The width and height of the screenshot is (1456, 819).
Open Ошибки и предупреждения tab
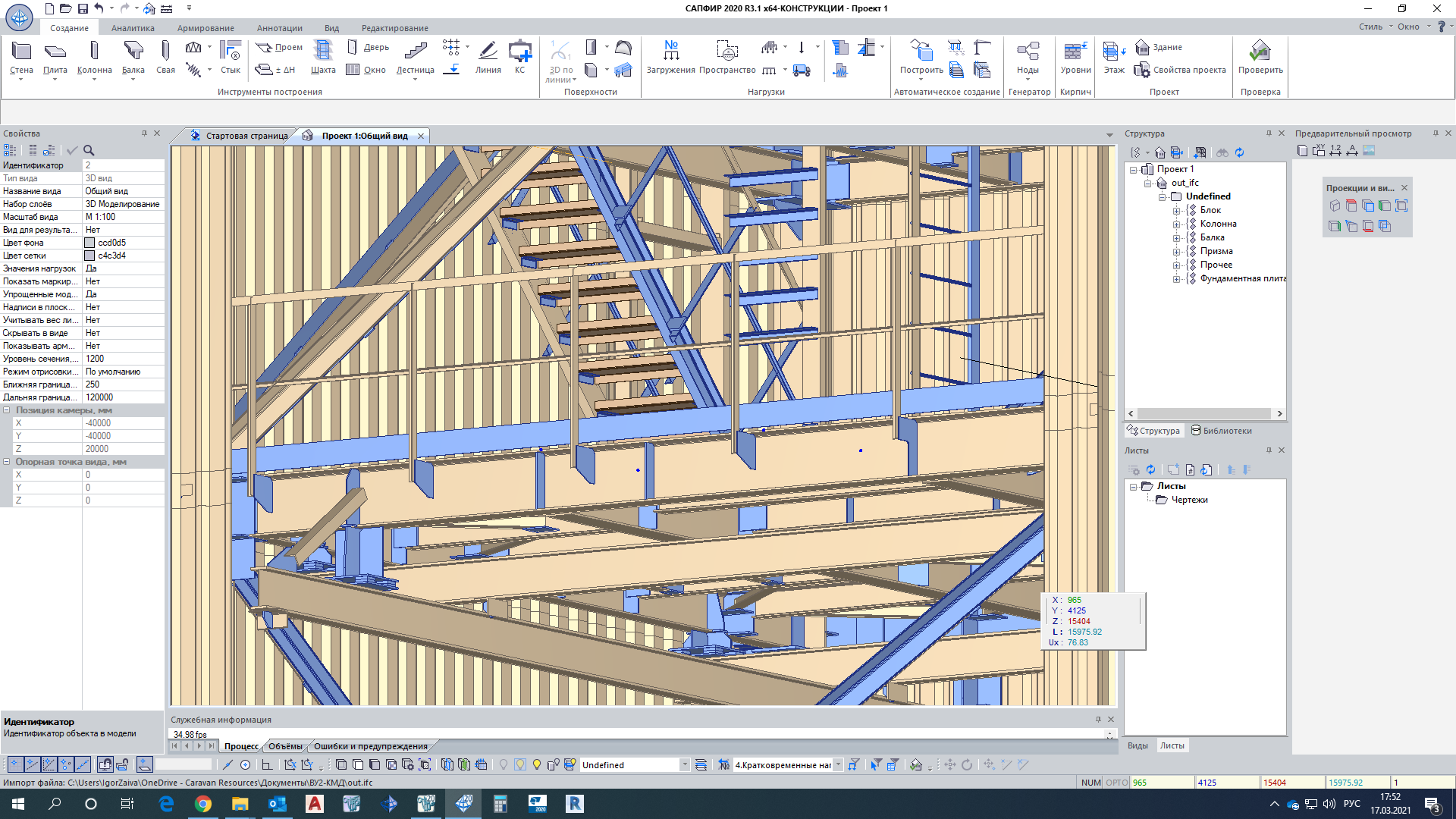[370, 746]
